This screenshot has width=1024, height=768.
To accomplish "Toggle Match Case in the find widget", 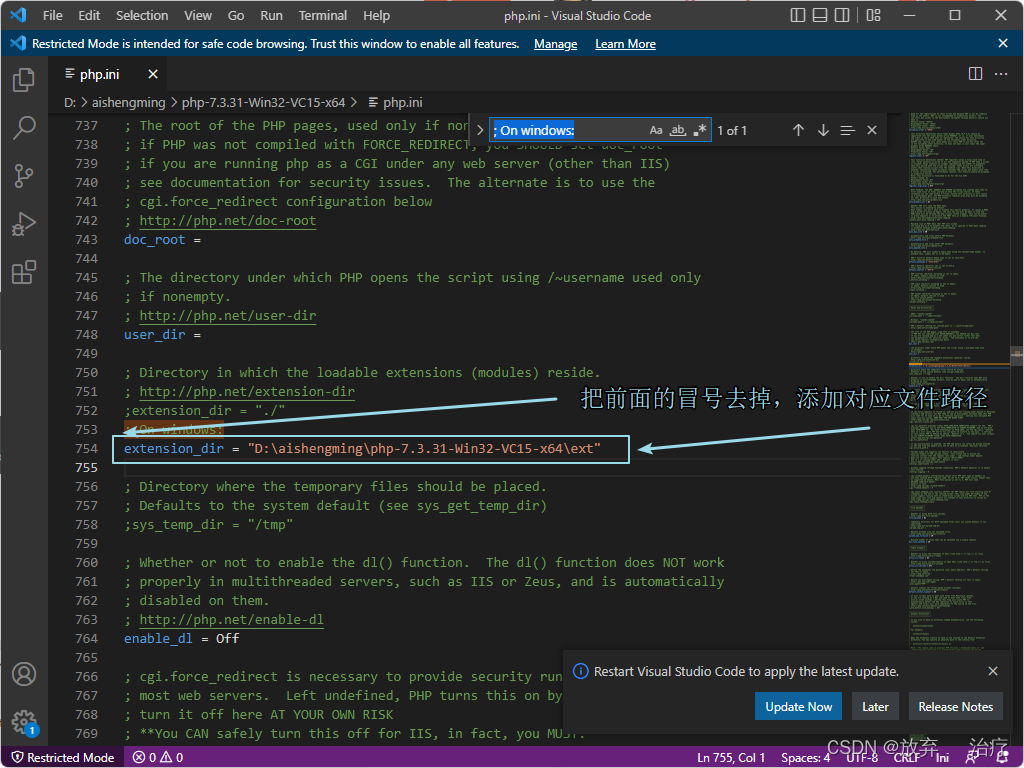I will [x=655, y=130].
